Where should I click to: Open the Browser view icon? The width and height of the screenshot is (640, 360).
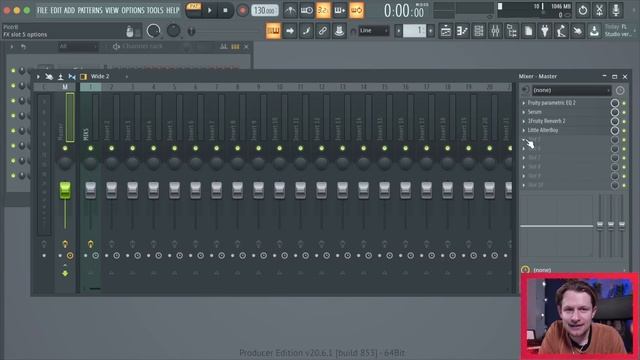pyautogui.click(x=512, y=31)
